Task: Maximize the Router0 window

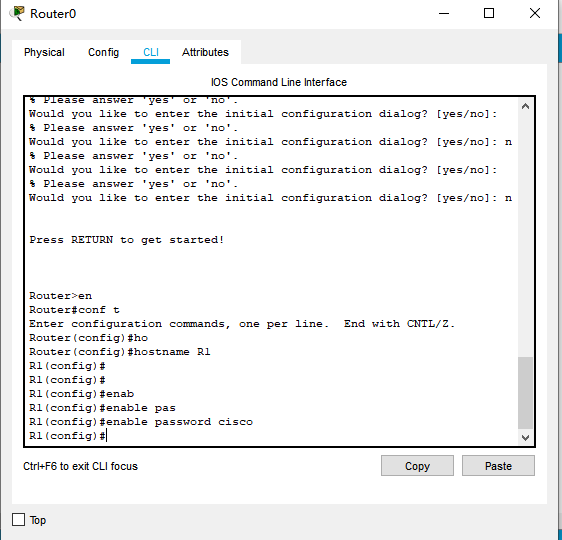Action: click(x=489, y=14)
